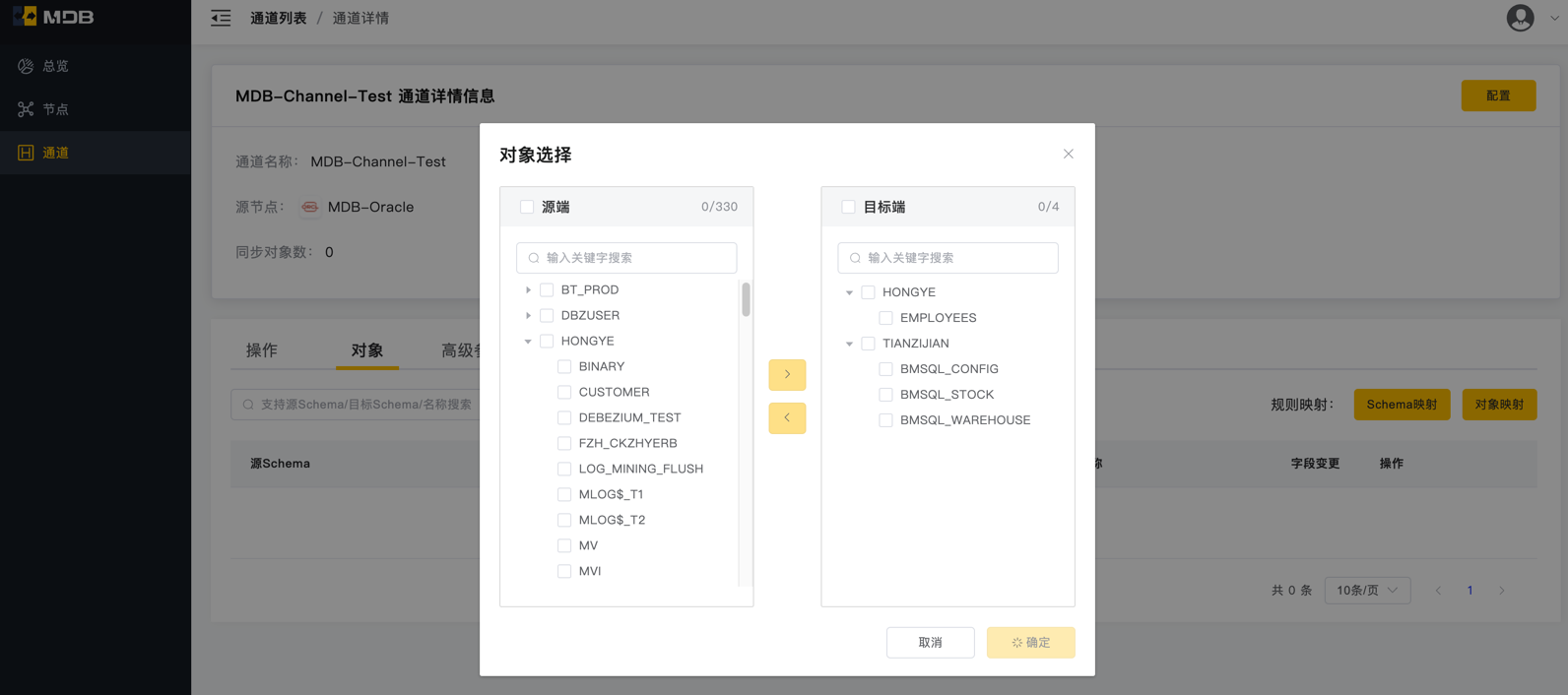Screen dimensions: 1568x695
Task: Select 总览 in the sidebar menu
Action: 96,66
